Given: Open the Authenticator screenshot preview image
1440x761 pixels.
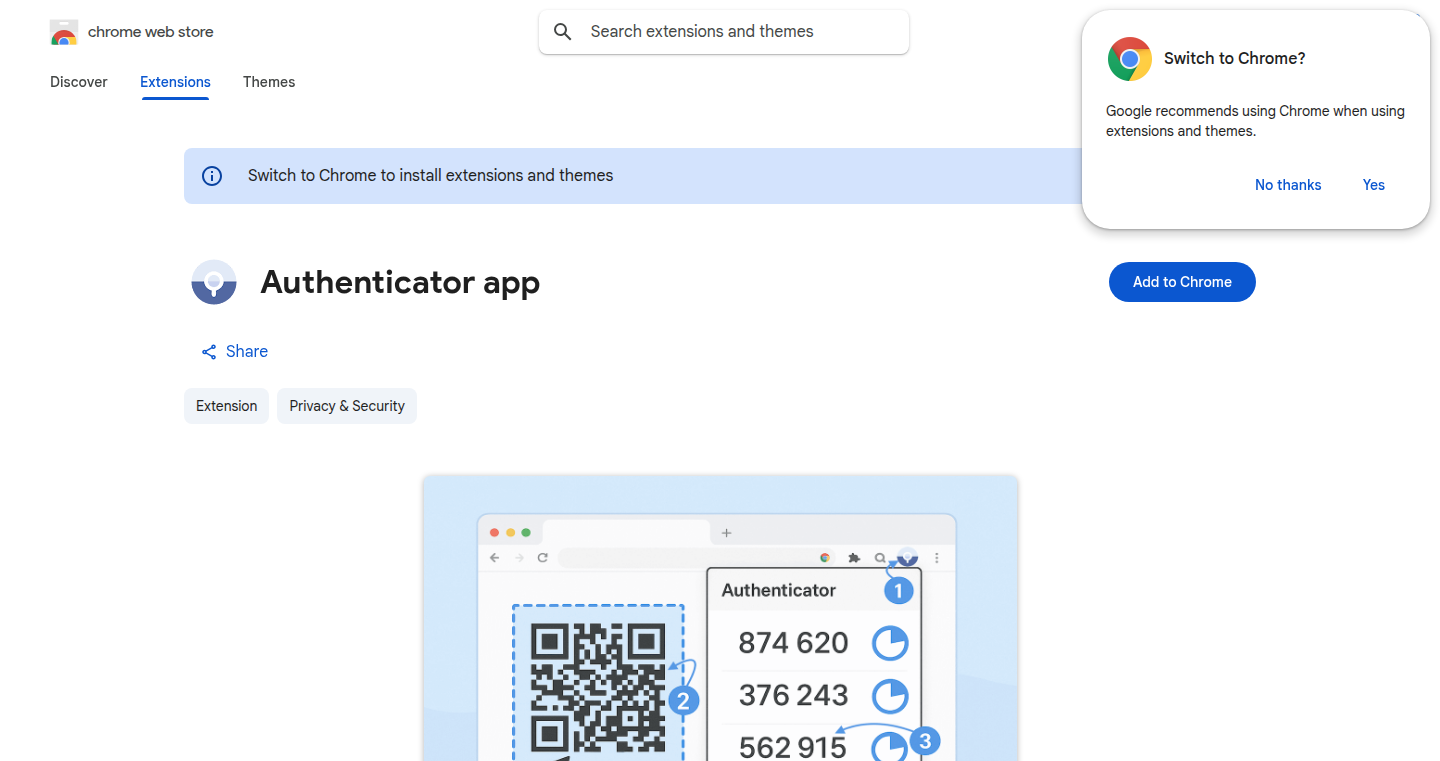Looking at the screenshot, I should pos(720,618).
